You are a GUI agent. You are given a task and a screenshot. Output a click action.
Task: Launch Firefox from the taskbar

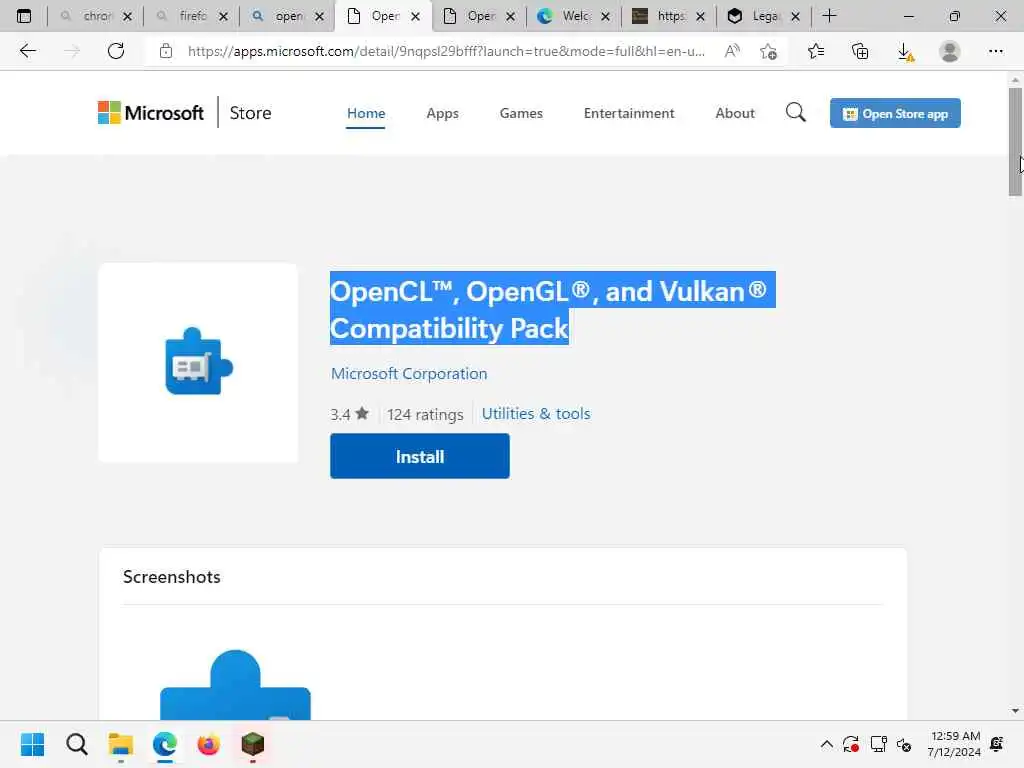[208, 744]
